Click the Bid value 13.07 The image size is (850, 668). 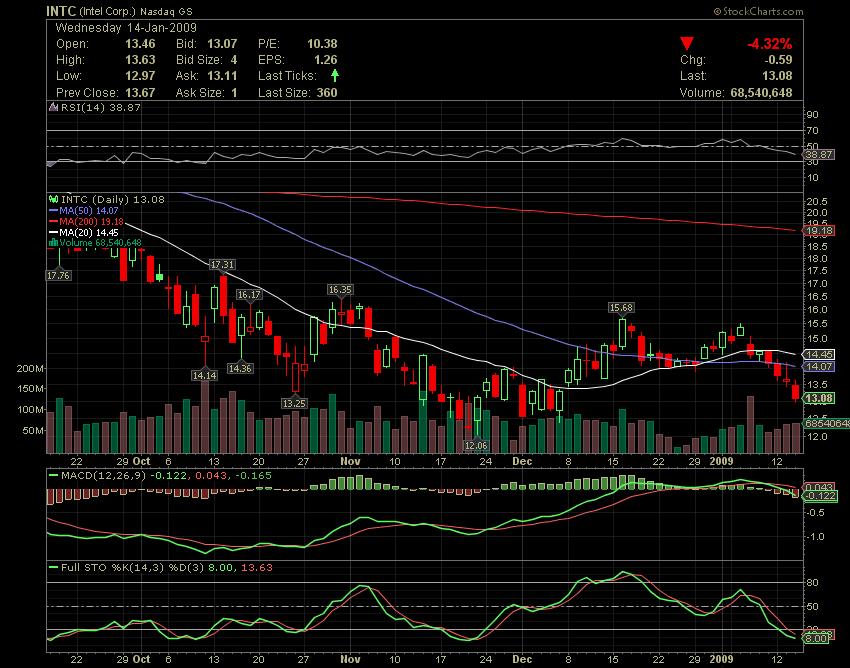coord(222,44)
